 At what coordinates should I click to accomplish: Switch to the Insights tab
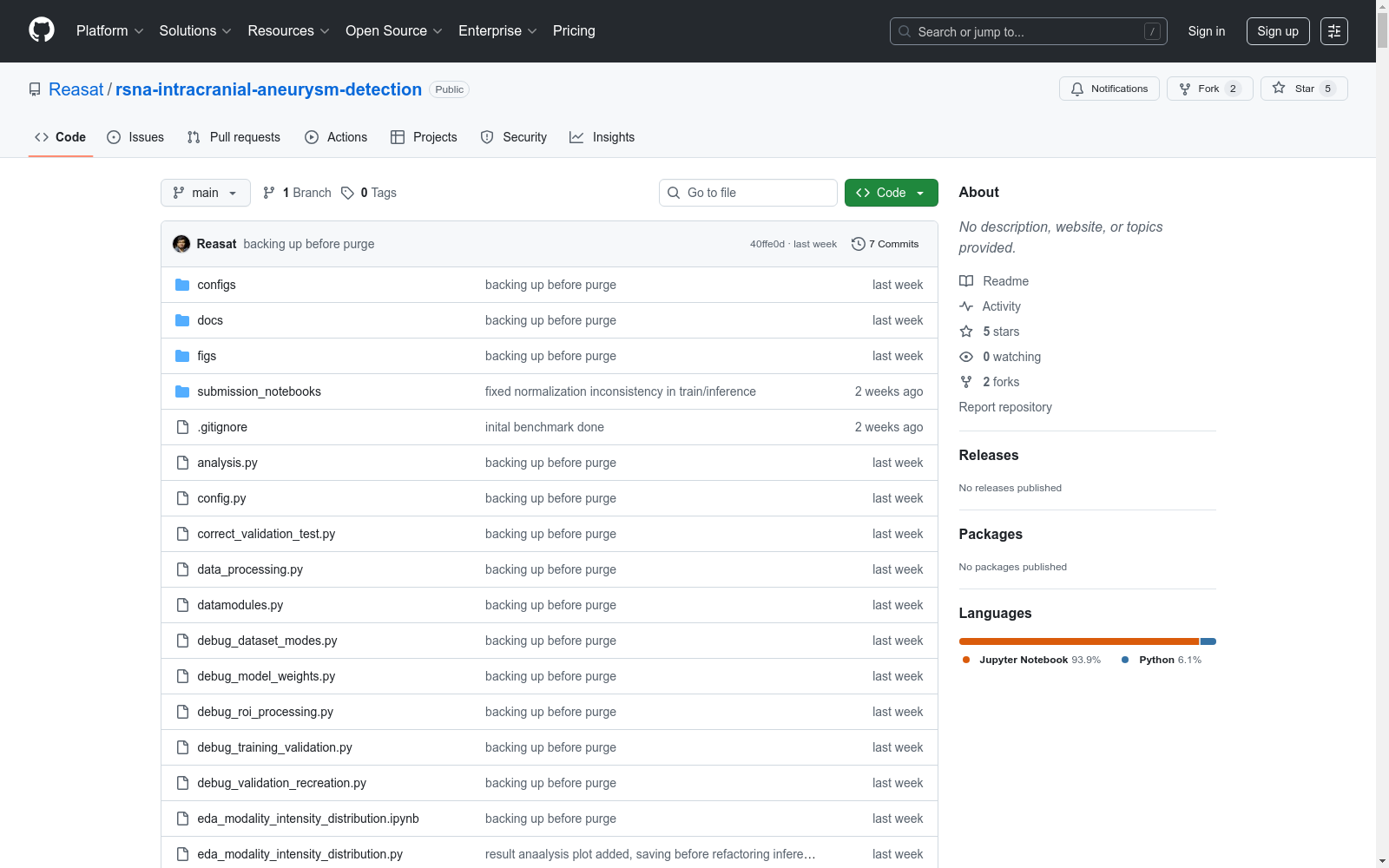pos(602,137)
